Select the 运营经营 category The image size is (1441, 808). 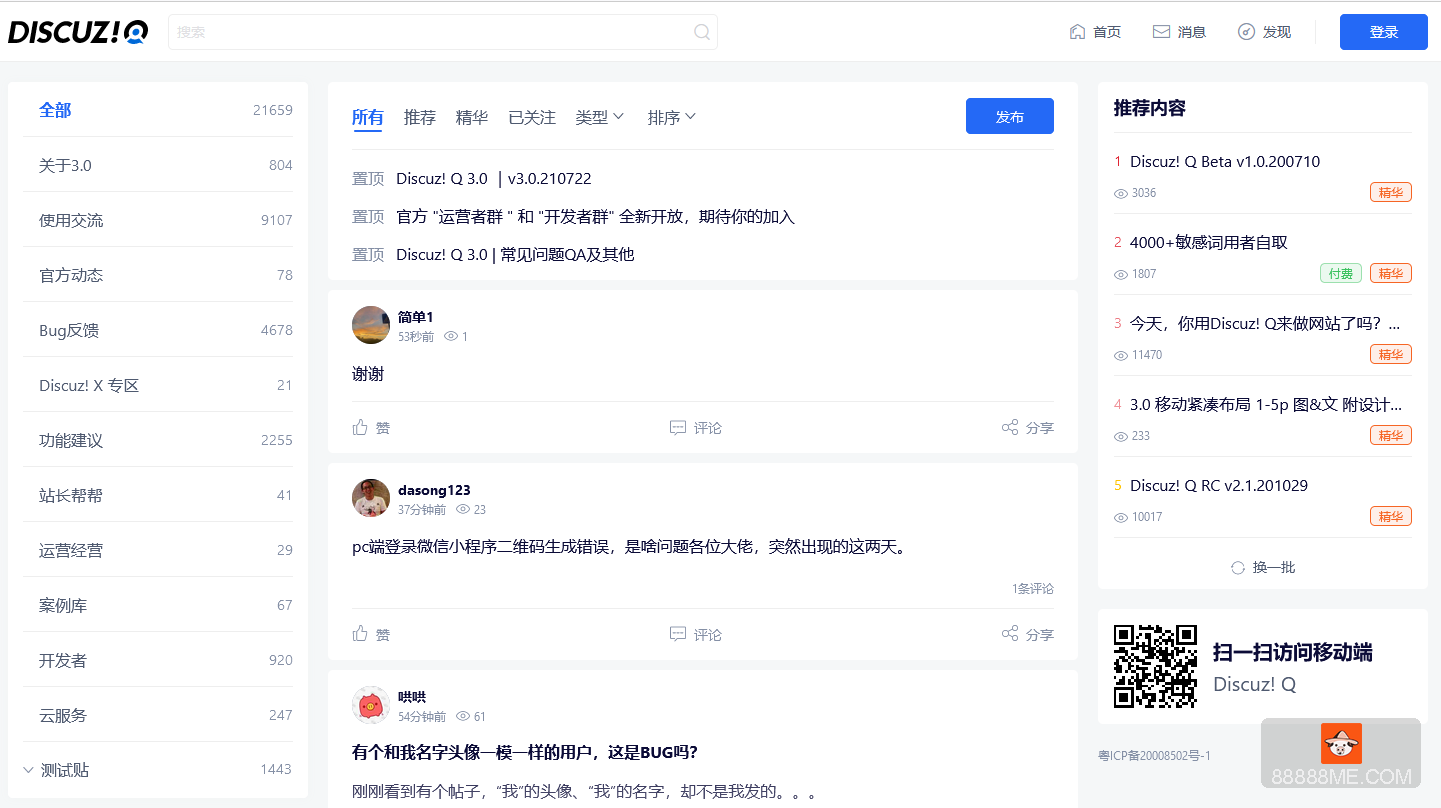coord(158,550)
